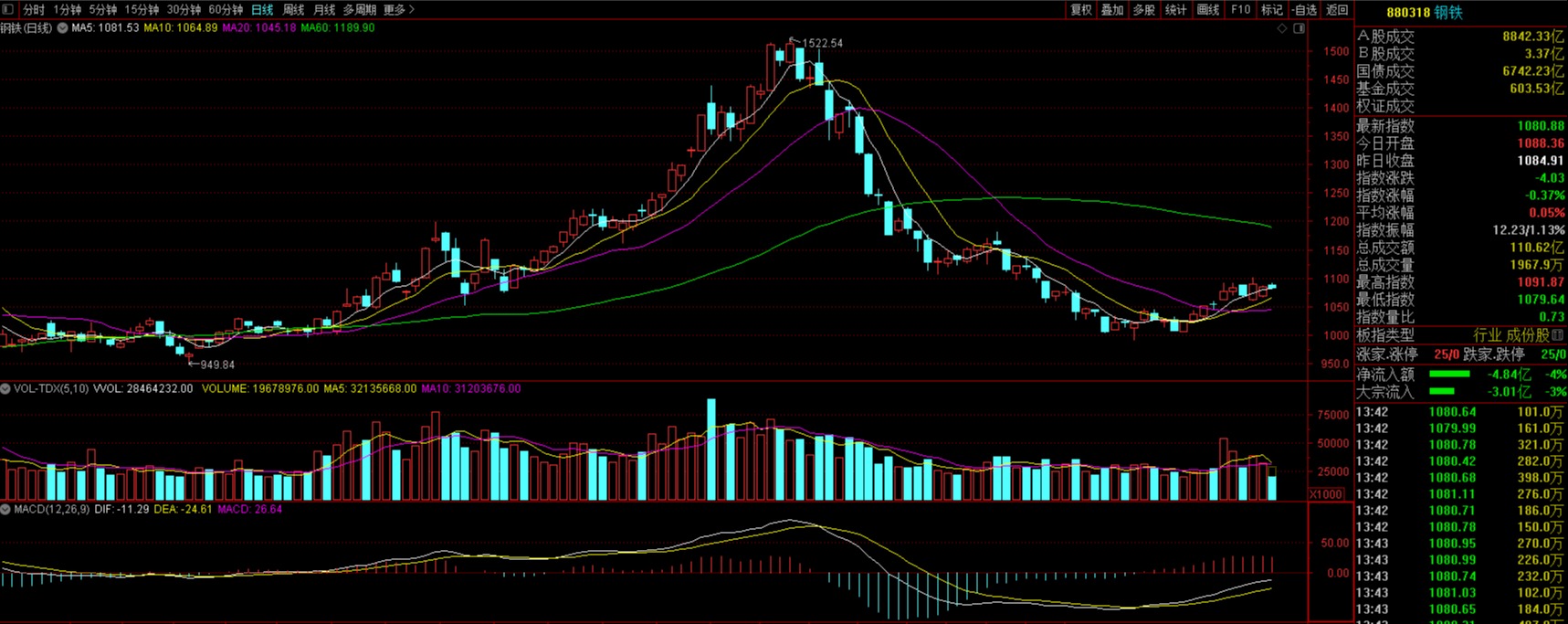
Task: Open the VOL-TDX indicator settings circle
Action: (x=6, y=389)
